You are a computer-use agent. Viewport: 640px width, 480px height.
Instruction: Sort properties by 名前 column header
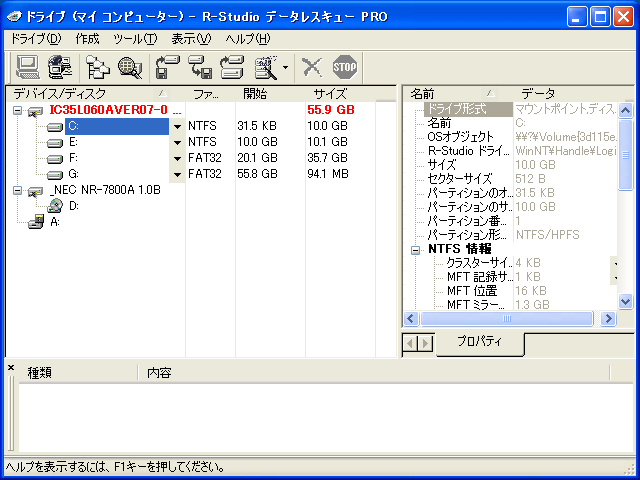click(x=458, y=93)
